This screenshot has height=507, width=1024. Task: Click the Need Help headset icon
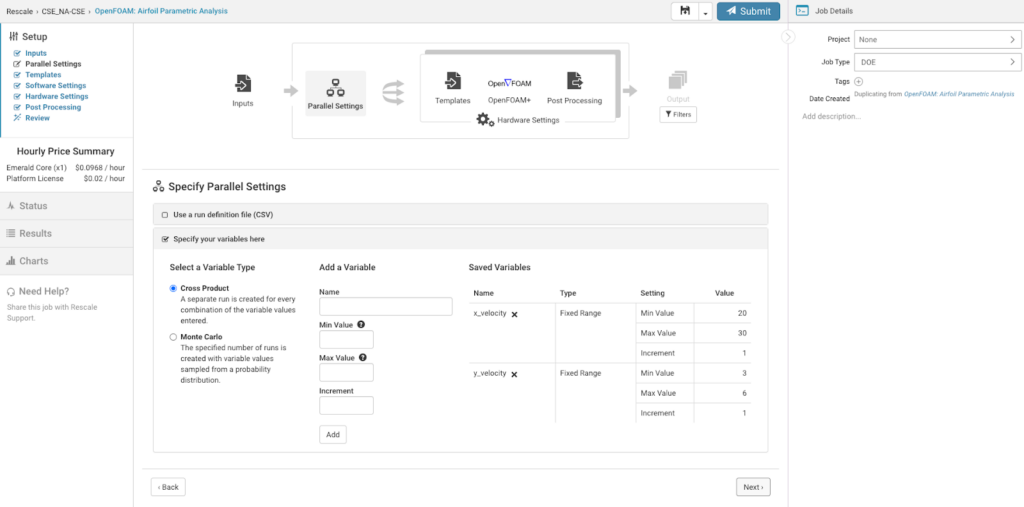pyautogui.click(x=11, y=291)
